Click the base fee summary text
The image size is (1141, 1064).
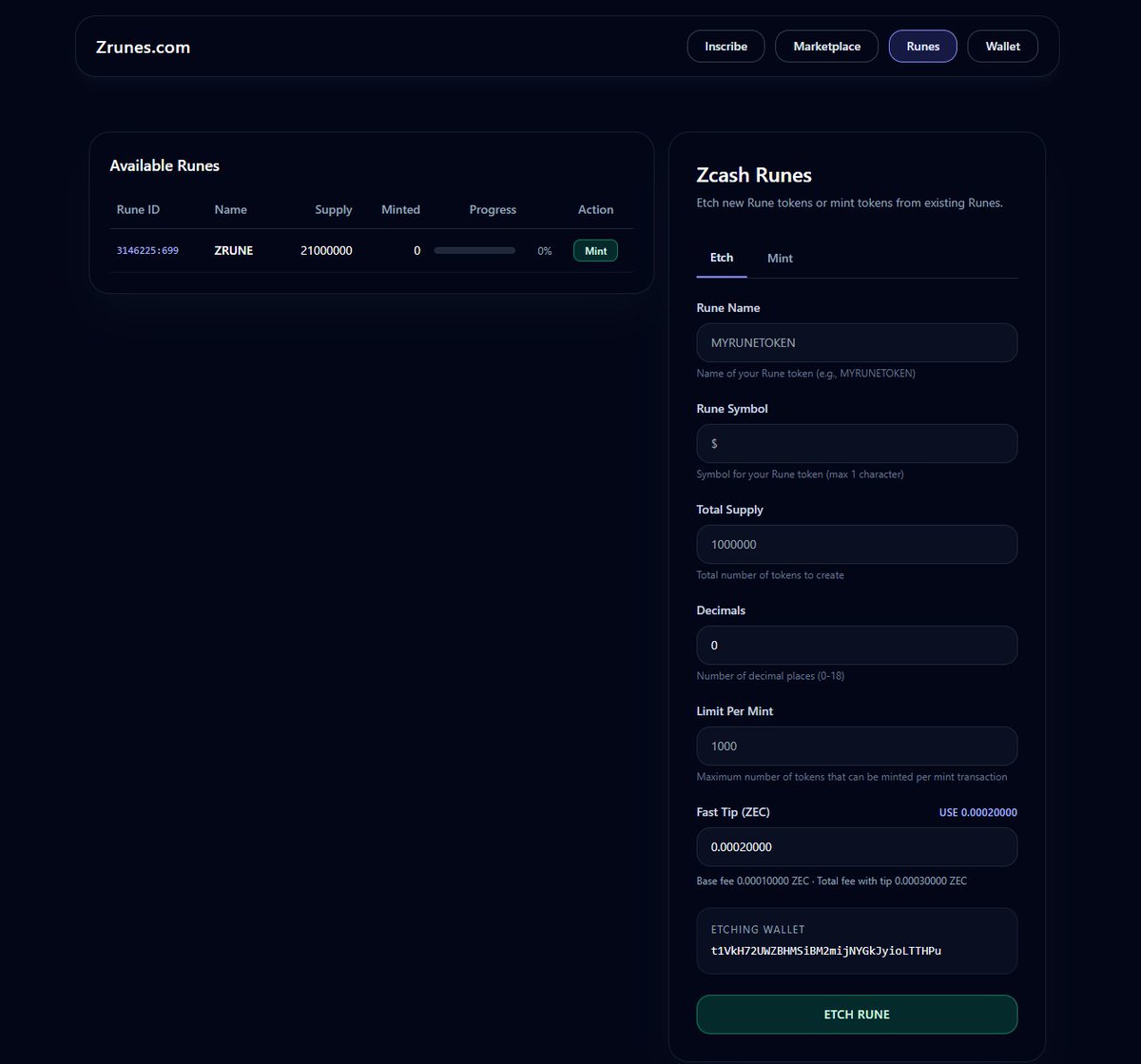coord(832,881)
